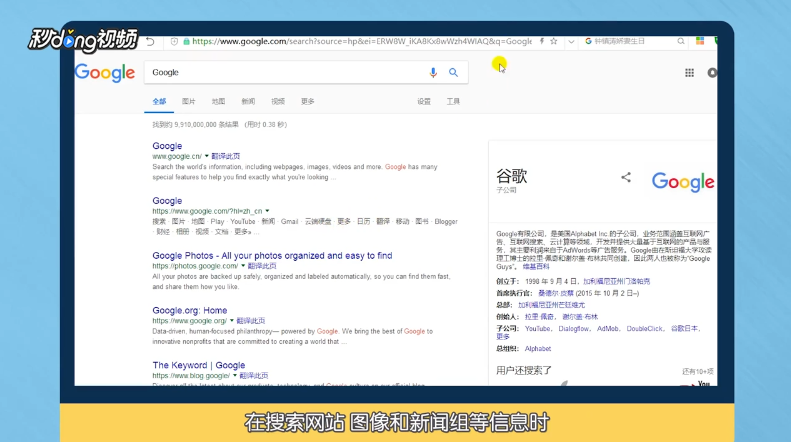Click 翻译此页 for blog.google result
Image resolution: width=791 pixels, height=442 pixels.
[x=254, y=375]
